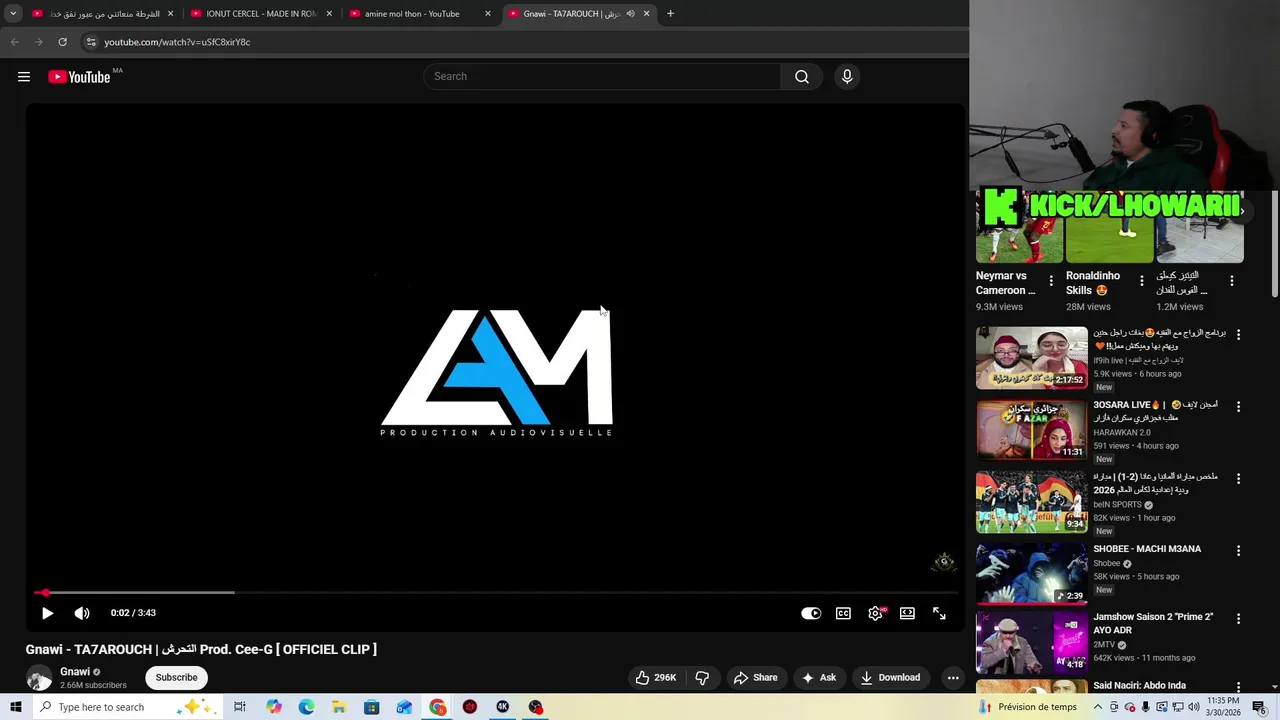
Task: Focus the YouTube search field
Action: tap(602, 77)
